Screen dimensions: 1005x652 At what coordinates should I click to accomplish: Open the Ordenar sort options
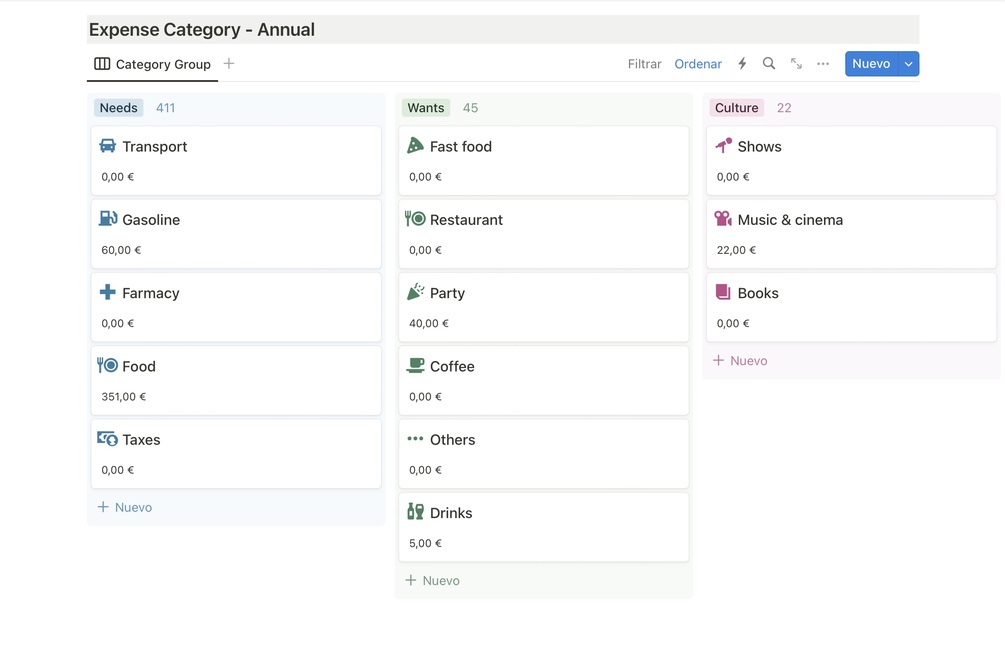698,64
